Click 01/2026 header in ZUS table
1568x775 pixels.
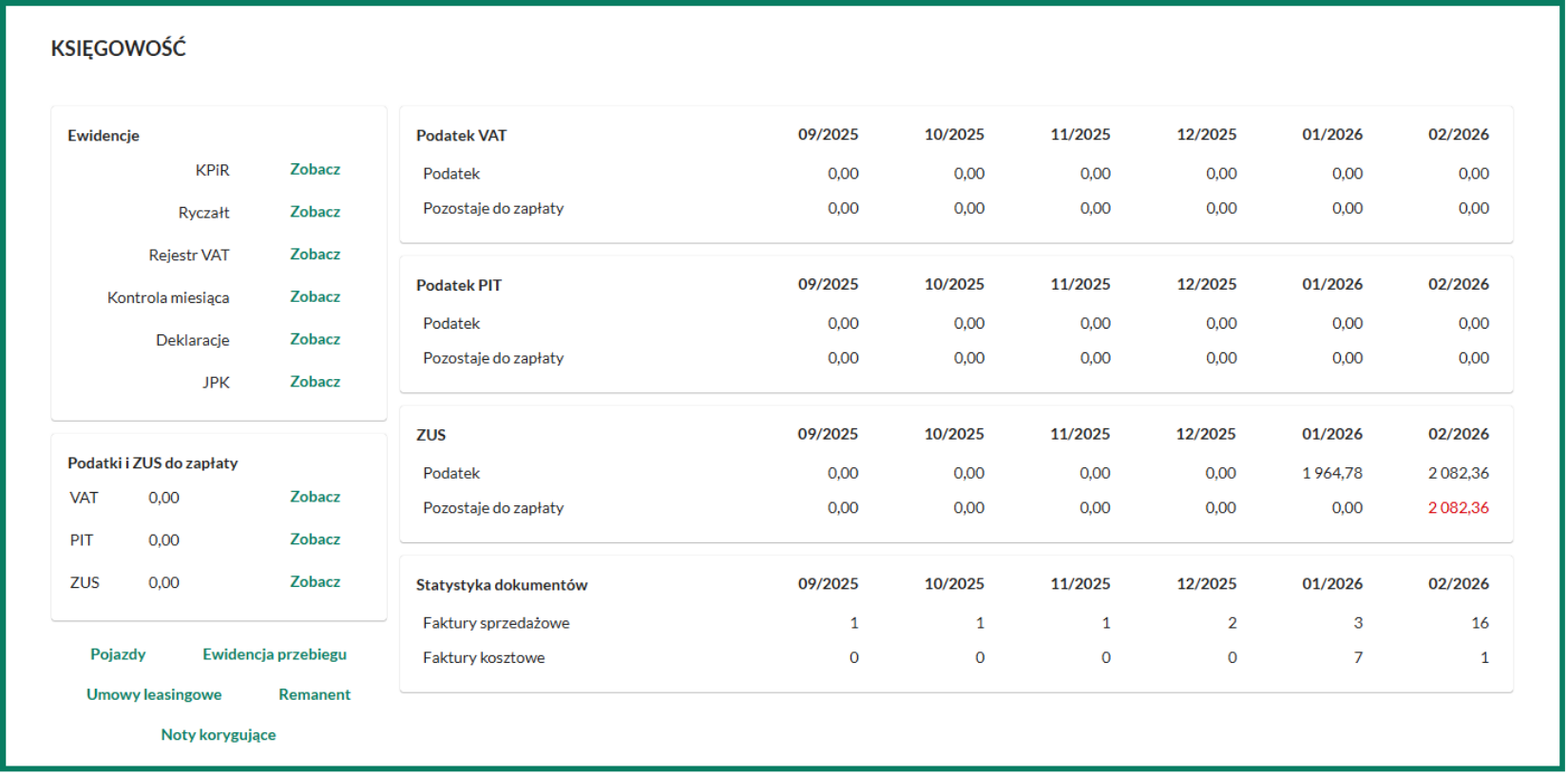click(1332, 434)
